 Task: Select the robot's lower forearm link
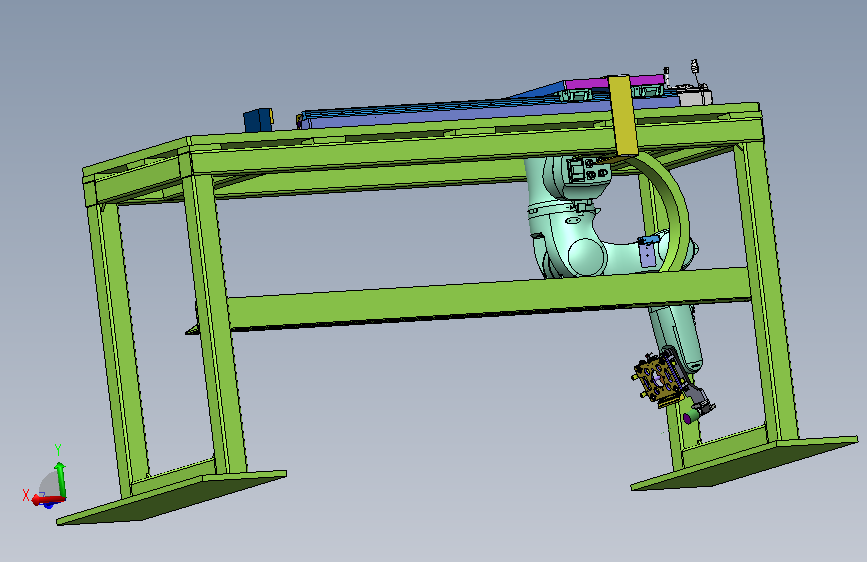(677, 336)
